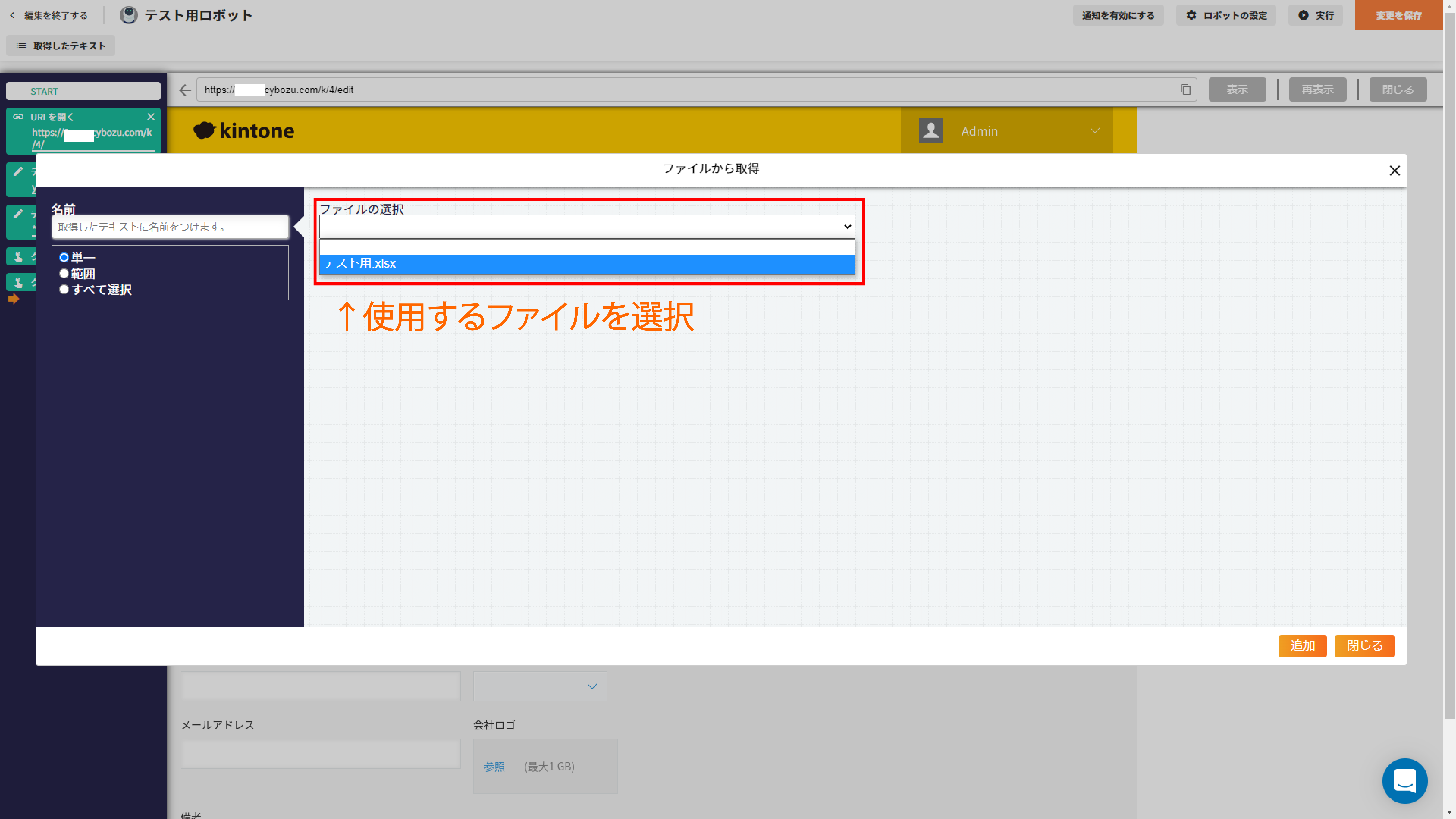This screenshot has height=819, width=1456.
Task: Expand the Admin account dropdown chevron
Action: click(1095, 130)
